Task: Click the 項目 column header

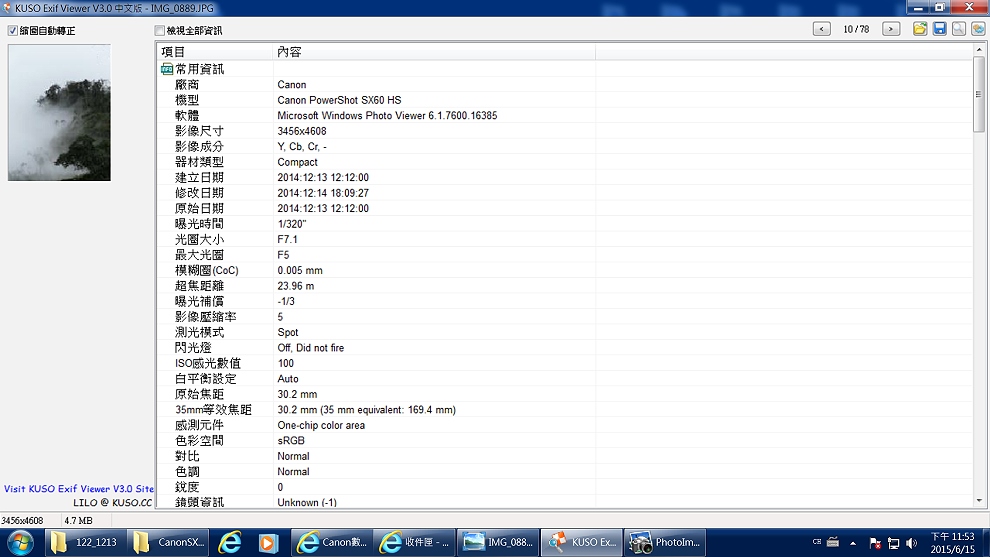Action: pos(215,52)
